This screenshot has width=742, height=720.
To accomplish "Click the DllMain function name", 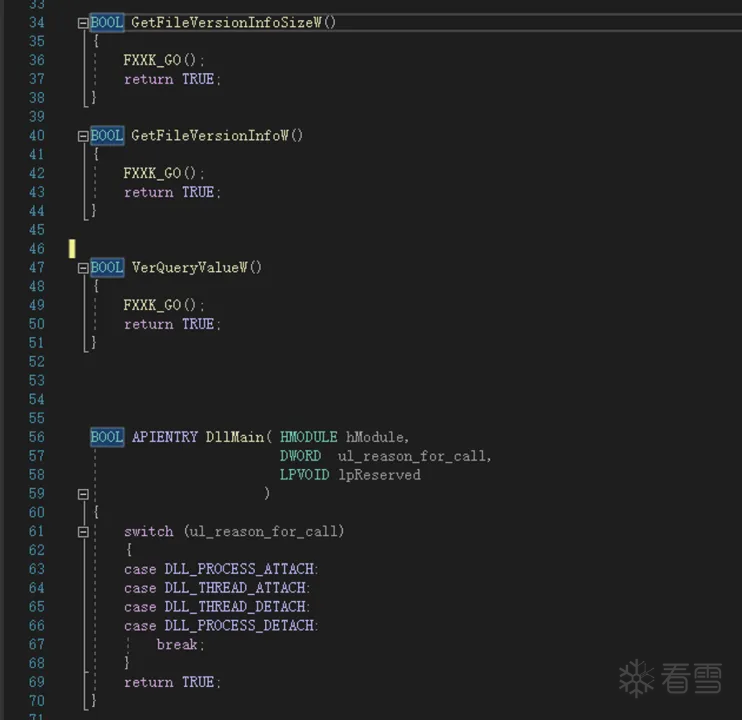I will [235, 437].
